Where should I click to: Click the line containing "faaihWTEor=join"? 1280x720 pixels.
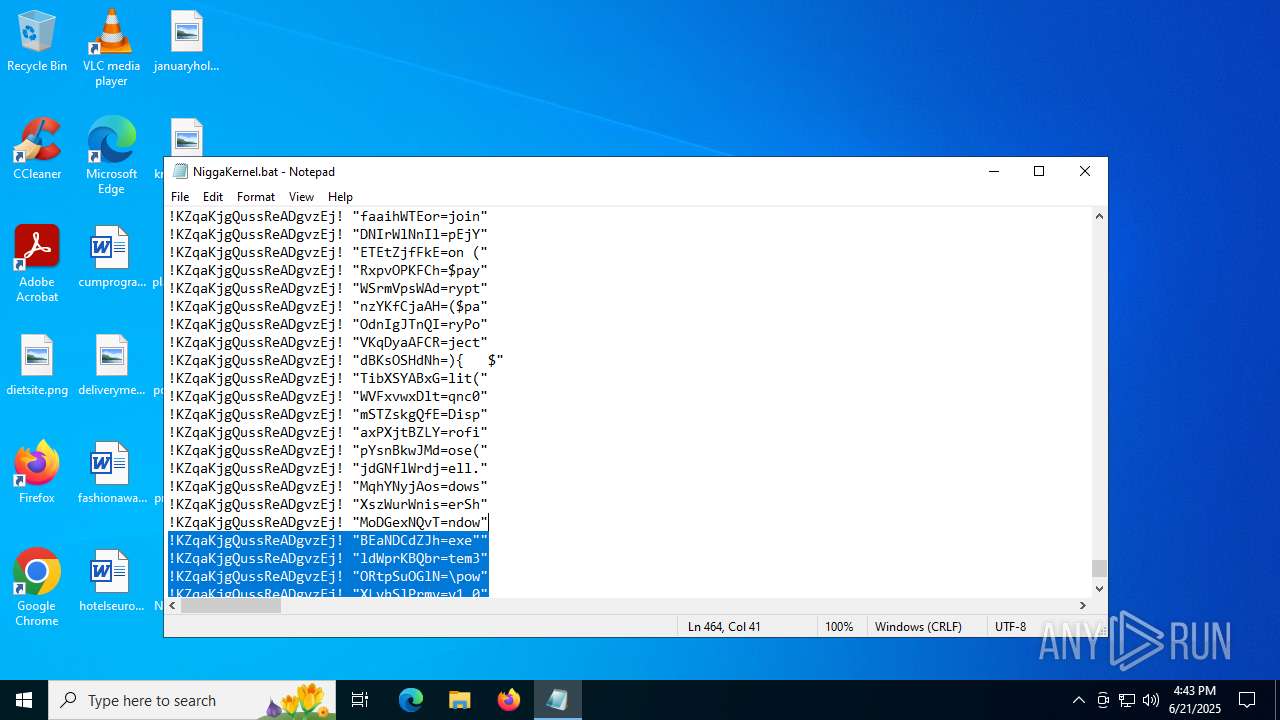coord(328,216)
